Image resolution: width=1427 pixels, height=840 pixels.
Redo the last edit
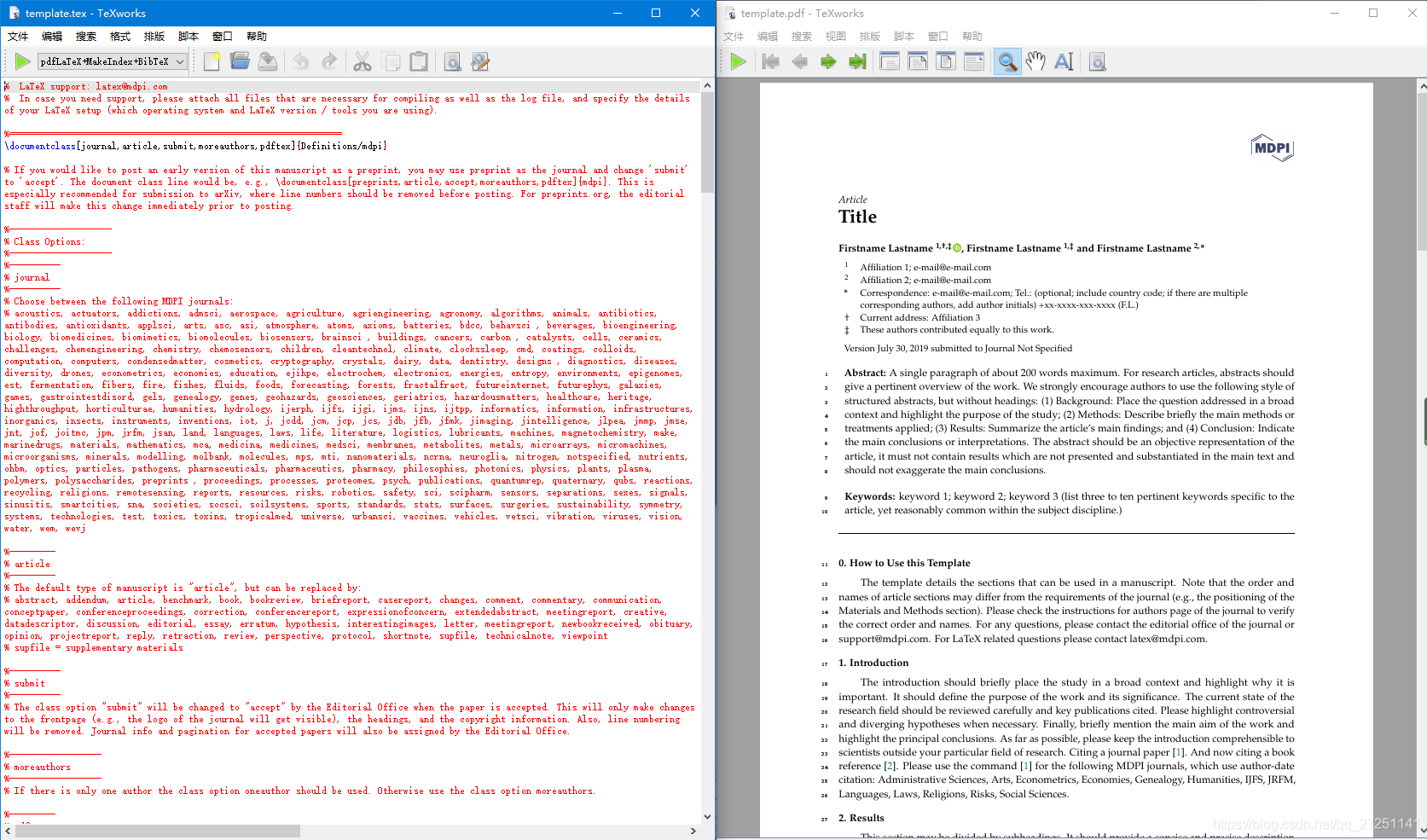[329, 61]
